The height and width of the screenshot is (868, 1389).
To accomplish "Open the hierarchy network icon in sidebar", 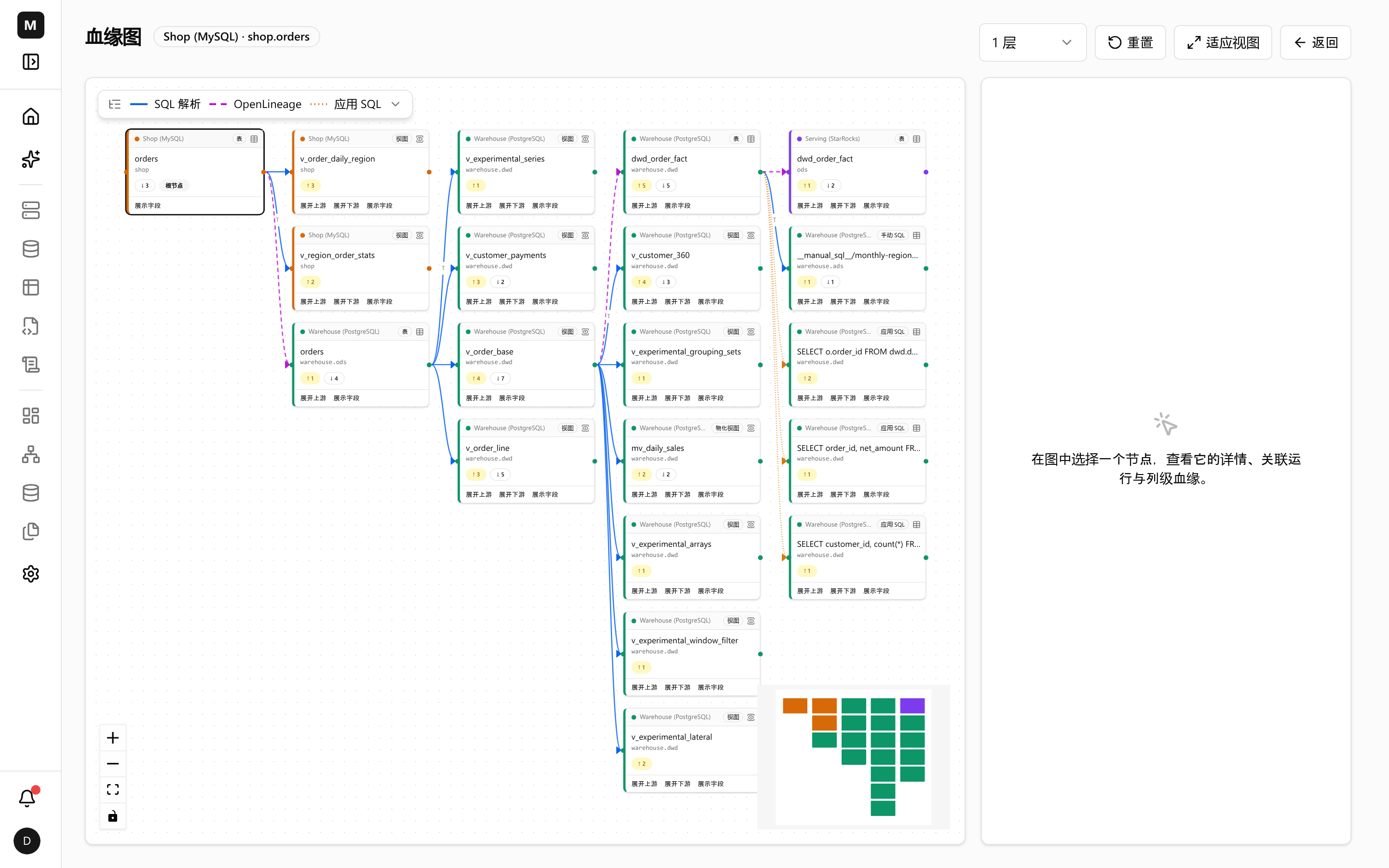I will tap(30, 454).
